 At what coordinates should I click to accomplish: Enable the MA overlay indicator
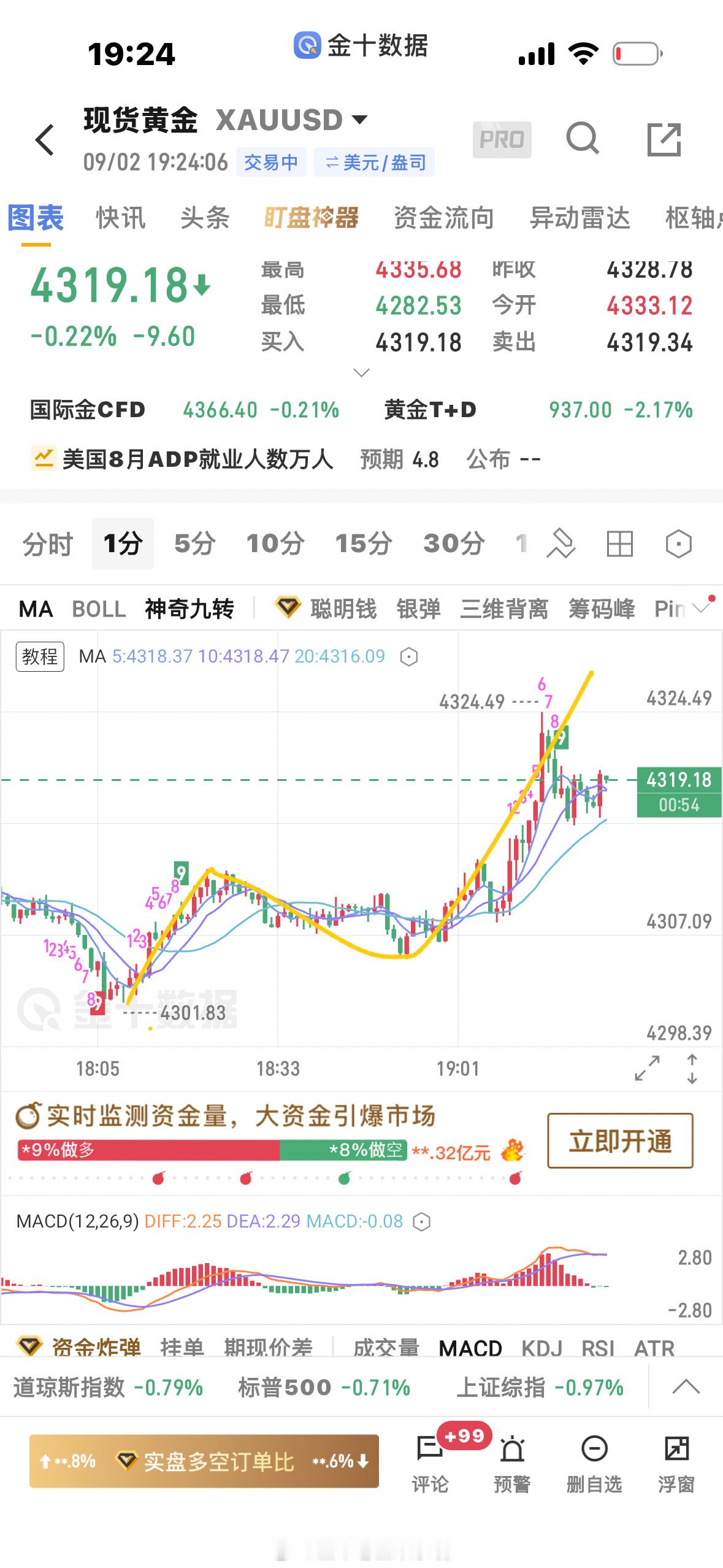(x=36, y=609)
